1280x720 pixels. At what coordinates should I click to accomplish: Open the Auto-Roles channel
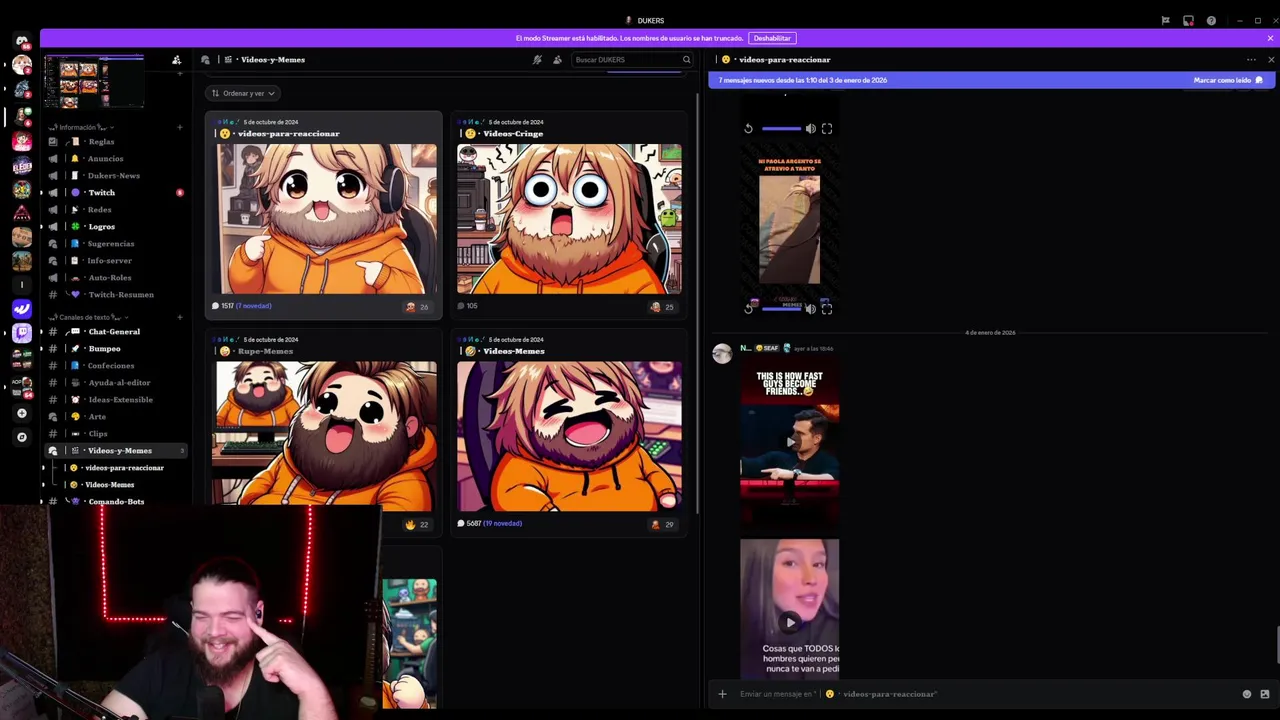click(x=115, y=277)
